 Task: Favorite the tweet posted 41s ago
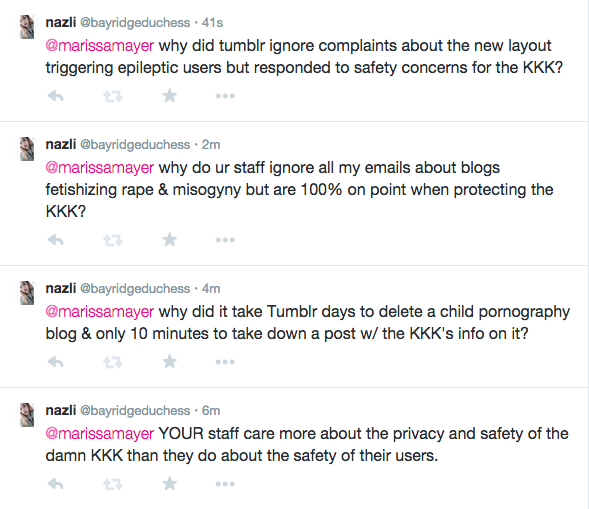[169, 95]
